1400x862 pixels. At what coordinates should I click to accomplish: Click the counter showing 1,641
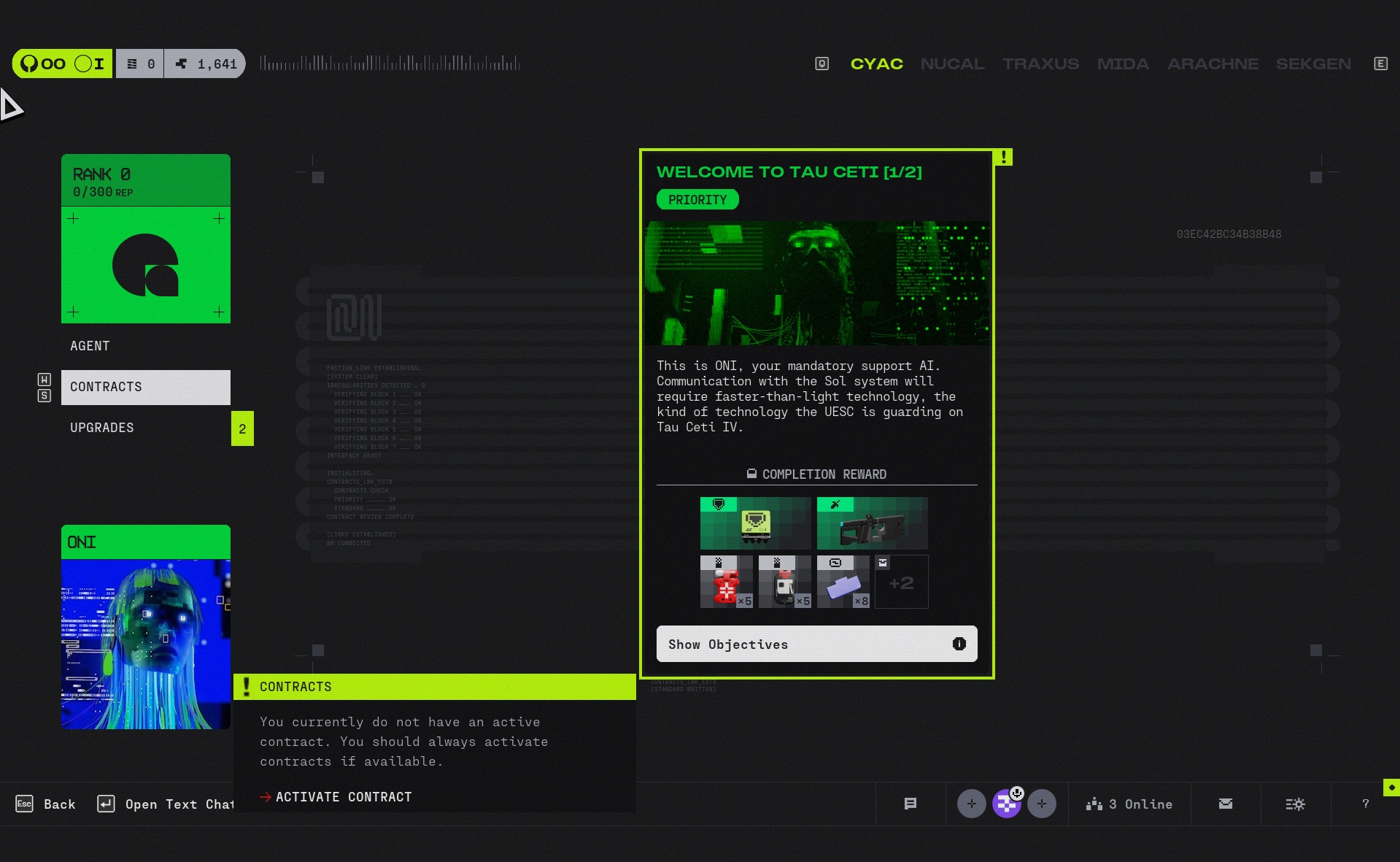pyautogui.click(x=205, y=64)
